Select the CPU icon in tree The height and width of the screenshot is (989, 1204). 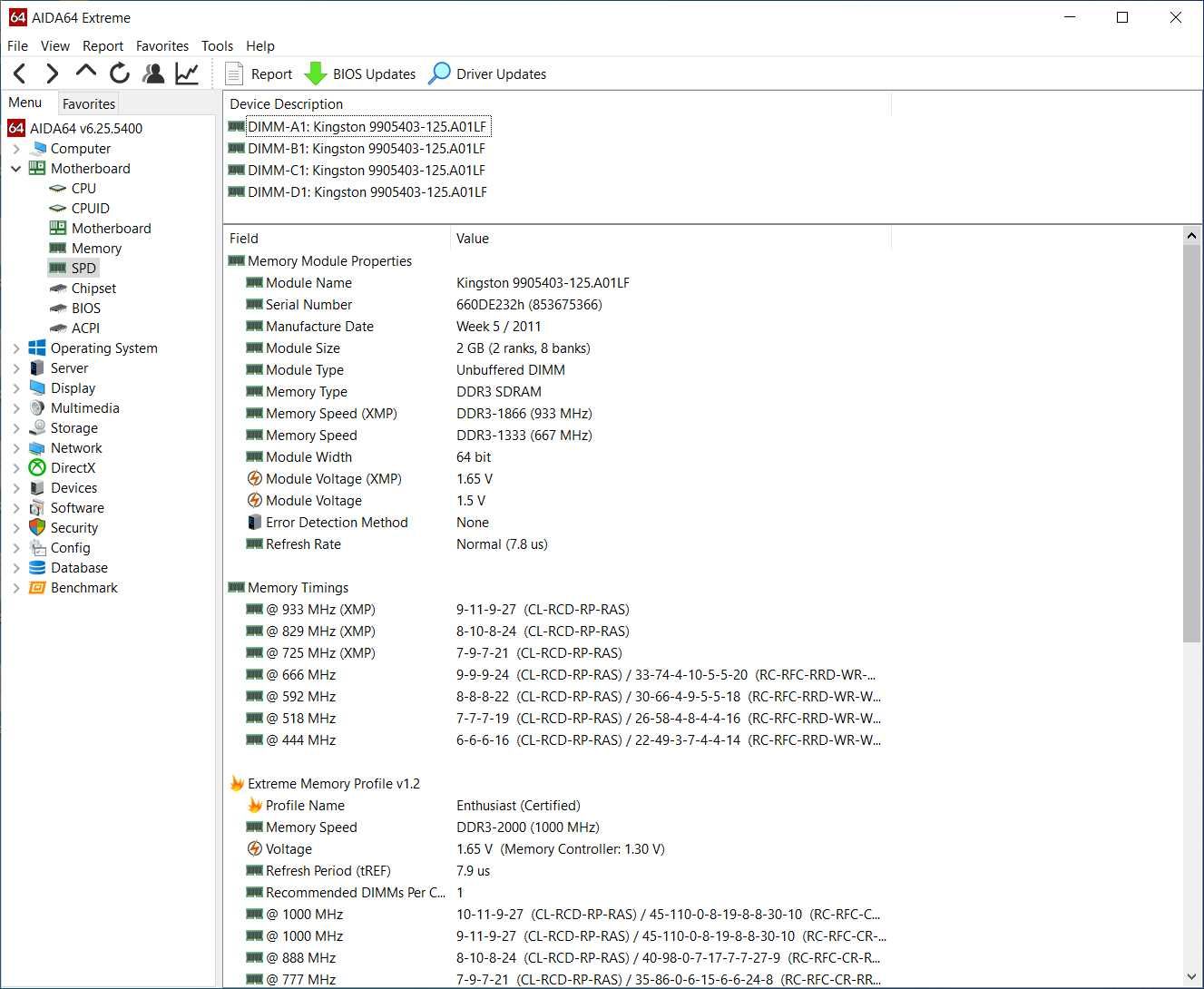58,189
